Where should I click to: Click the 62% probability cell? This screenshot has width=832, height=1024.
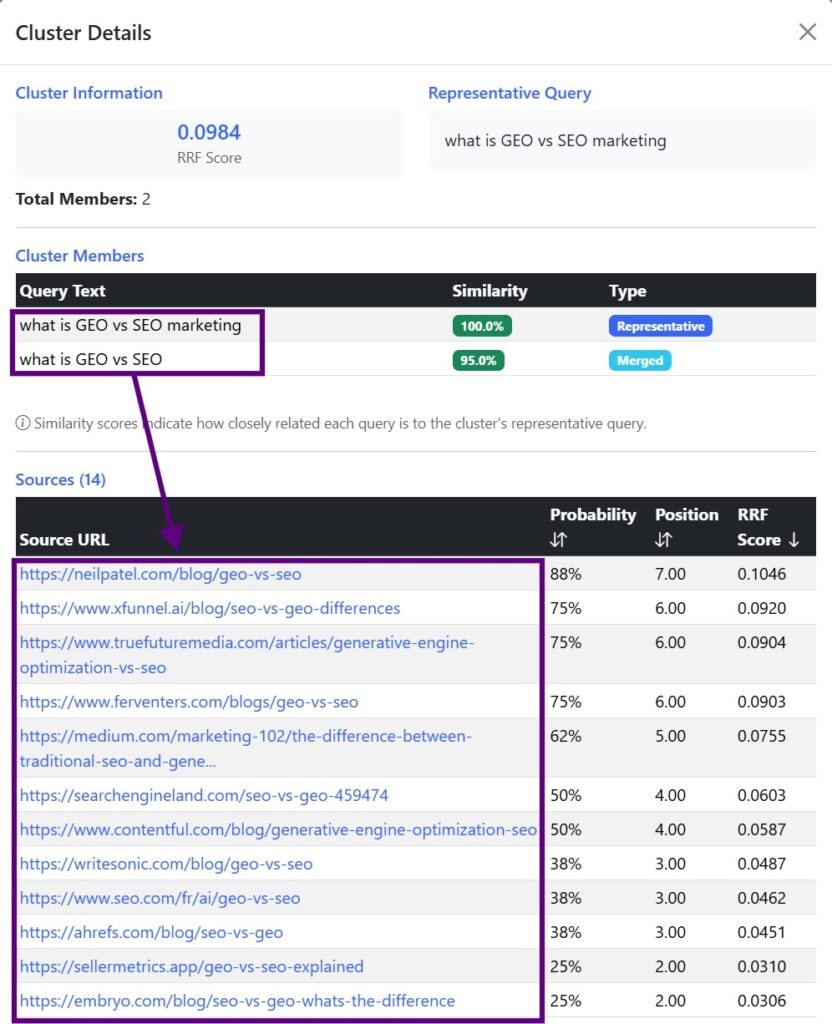[x=566, y=736]
